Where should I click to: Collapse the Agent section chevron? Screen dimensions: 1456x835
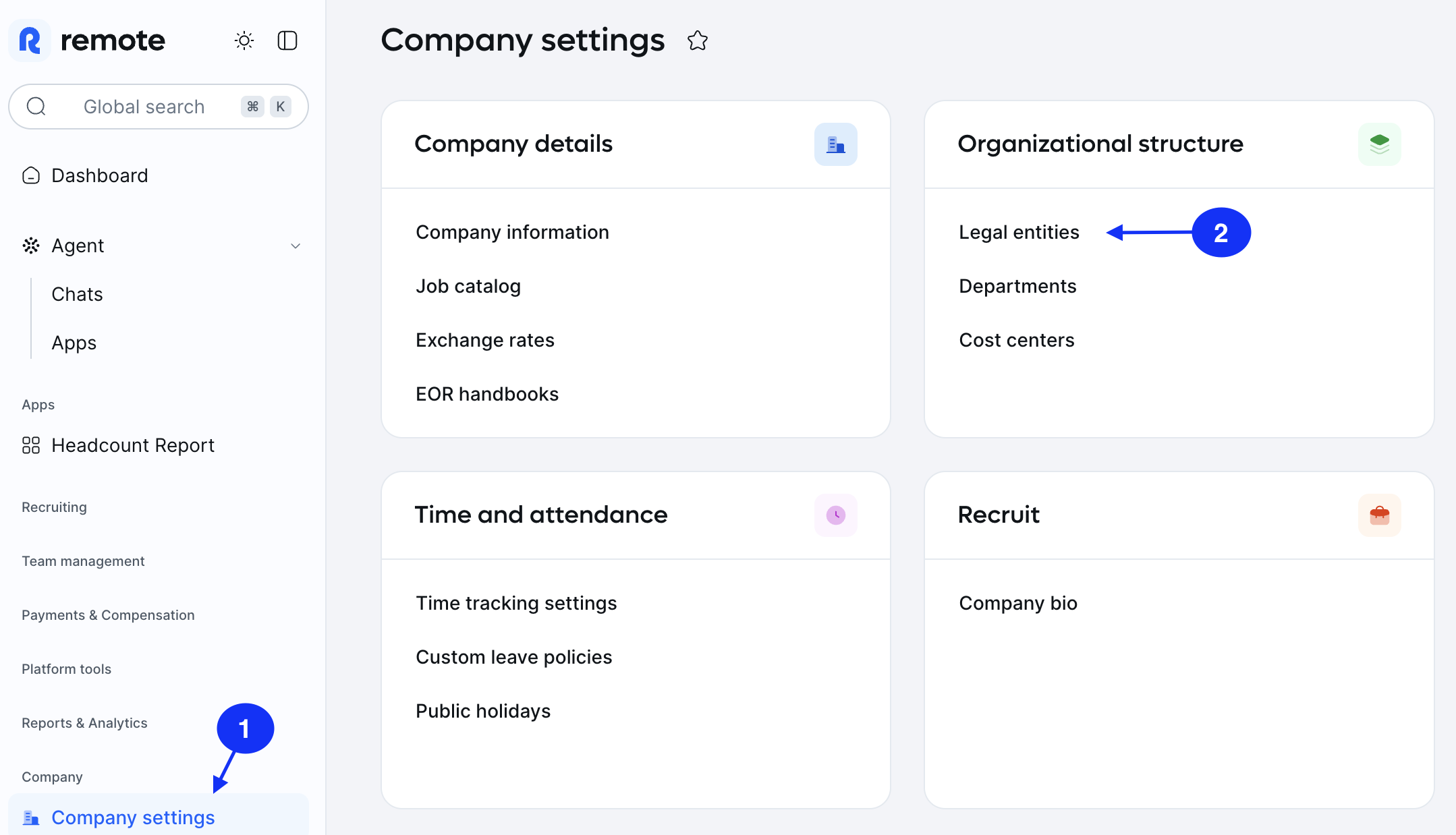(x=296, y=246)
